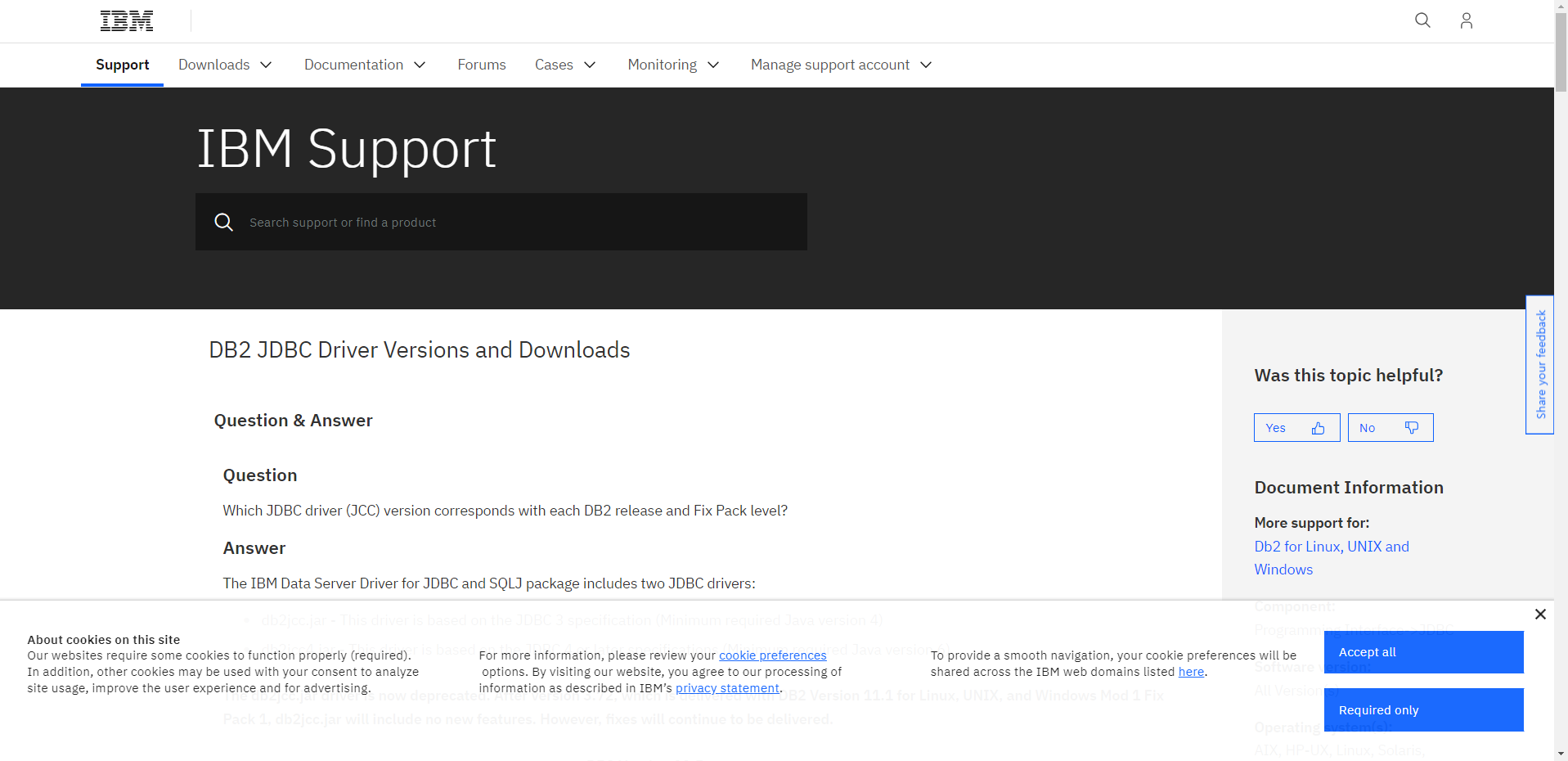This screenshot has width=1568, height=761.
Task: Open Manage support account menu
Action: [x=830, y=65]
